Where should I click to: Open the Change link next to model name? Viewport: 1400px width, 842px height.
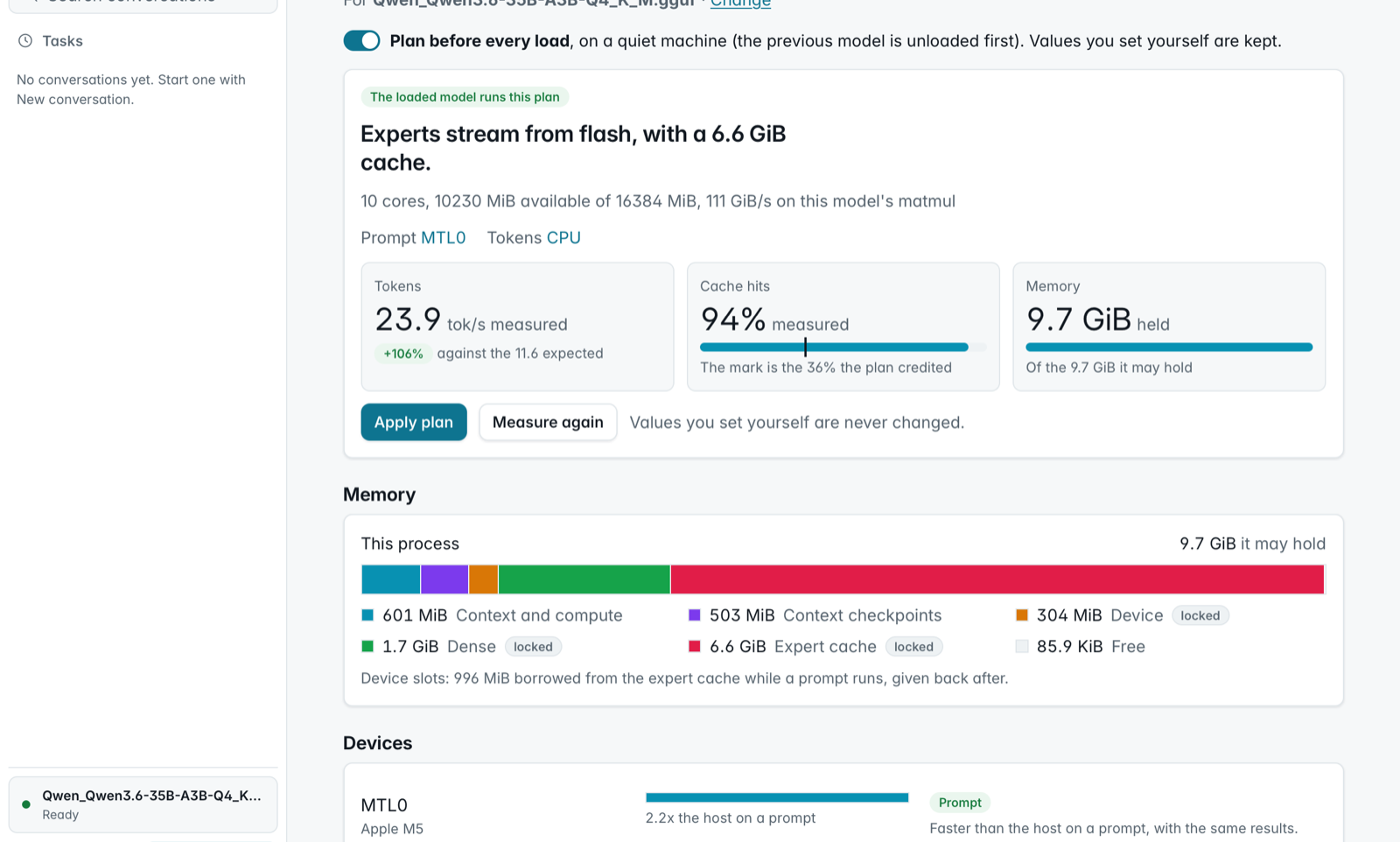coord(740,4)
